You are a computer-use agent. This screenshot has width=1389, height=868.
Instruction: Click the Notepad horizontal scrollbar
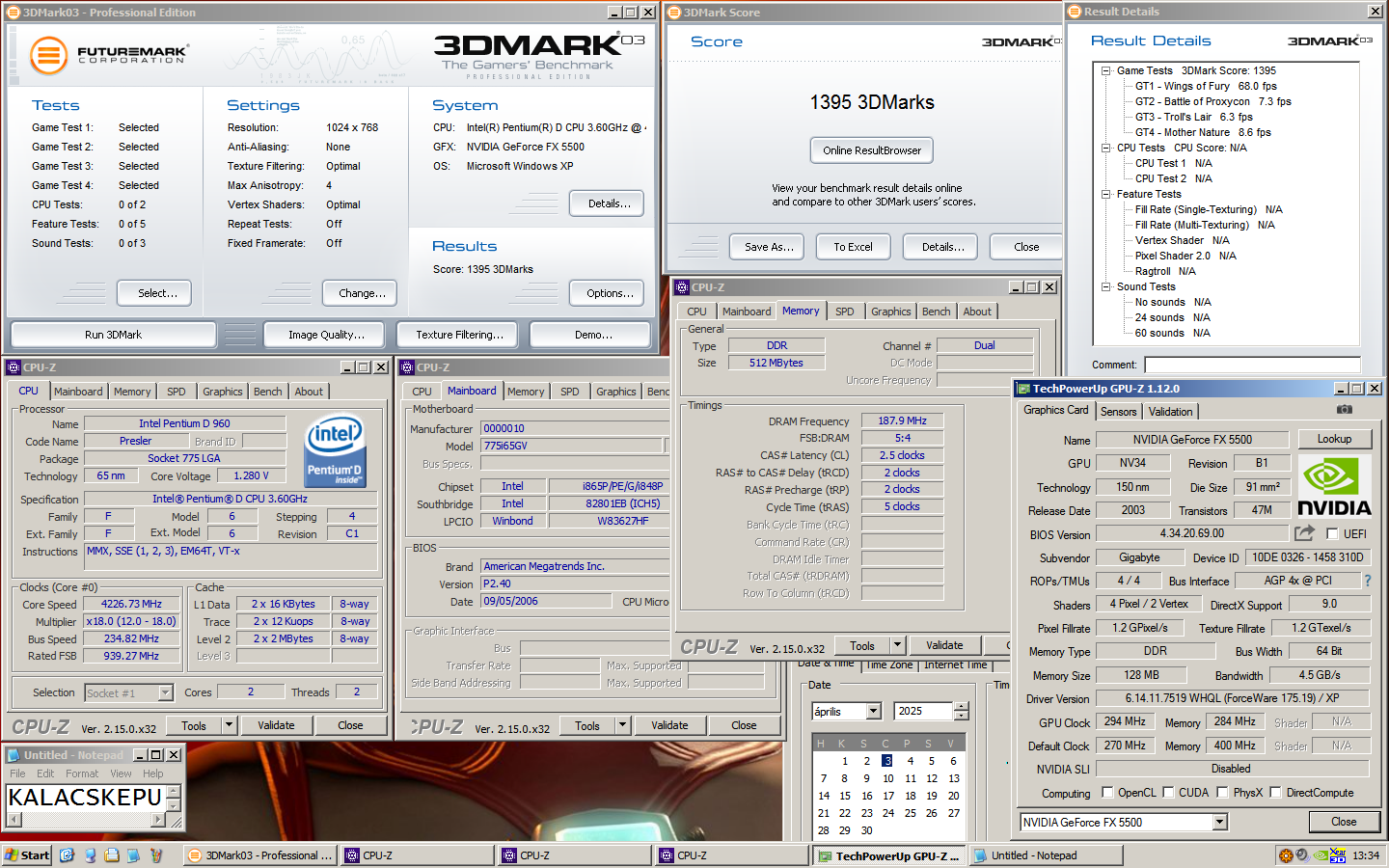(x=86, y=820)
